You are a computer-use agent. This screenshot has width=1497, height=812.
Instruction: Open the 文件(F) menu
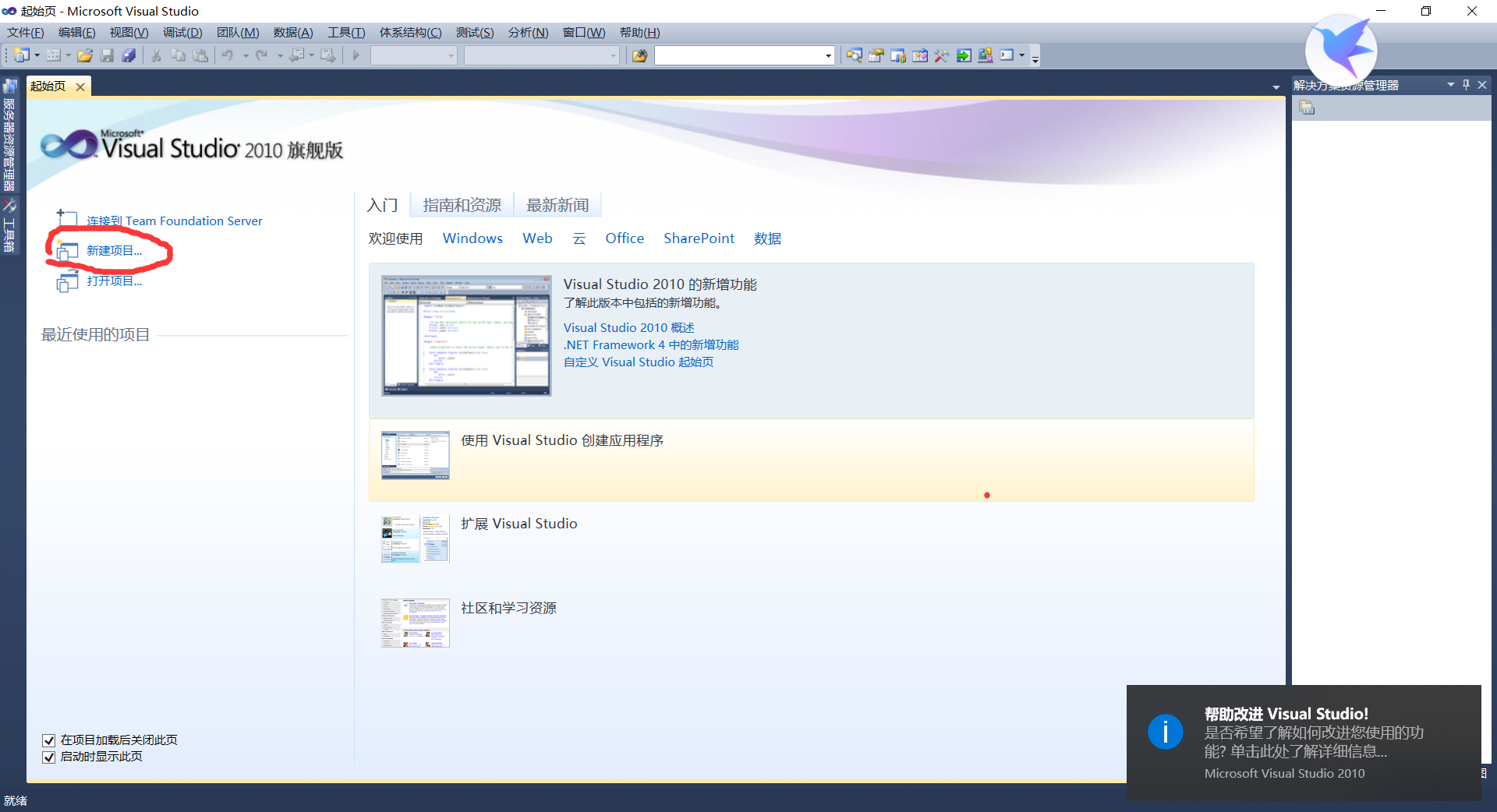(26, 33)
